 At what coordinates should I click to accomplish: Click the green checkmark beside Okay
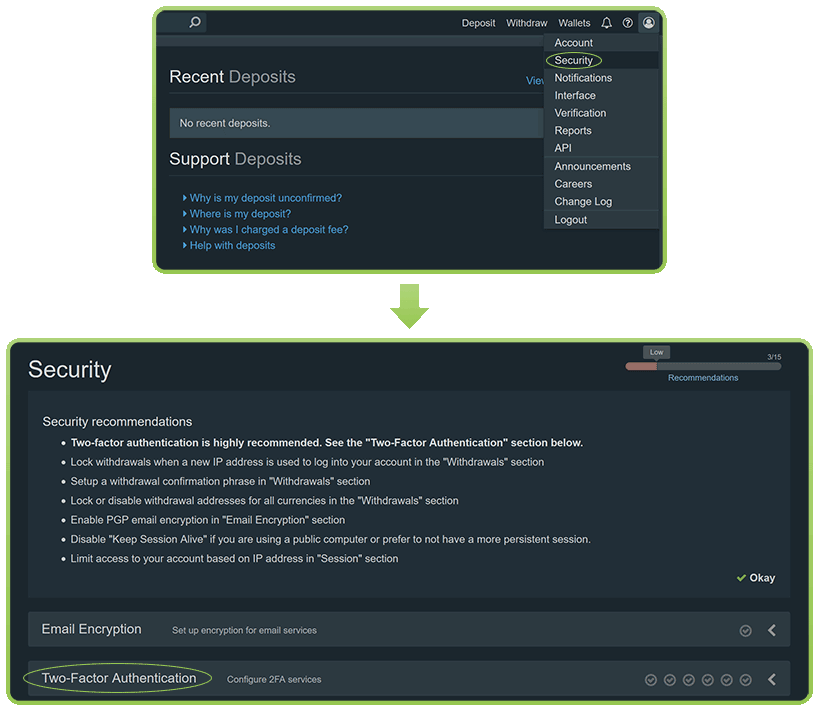(x=741, y=578)
